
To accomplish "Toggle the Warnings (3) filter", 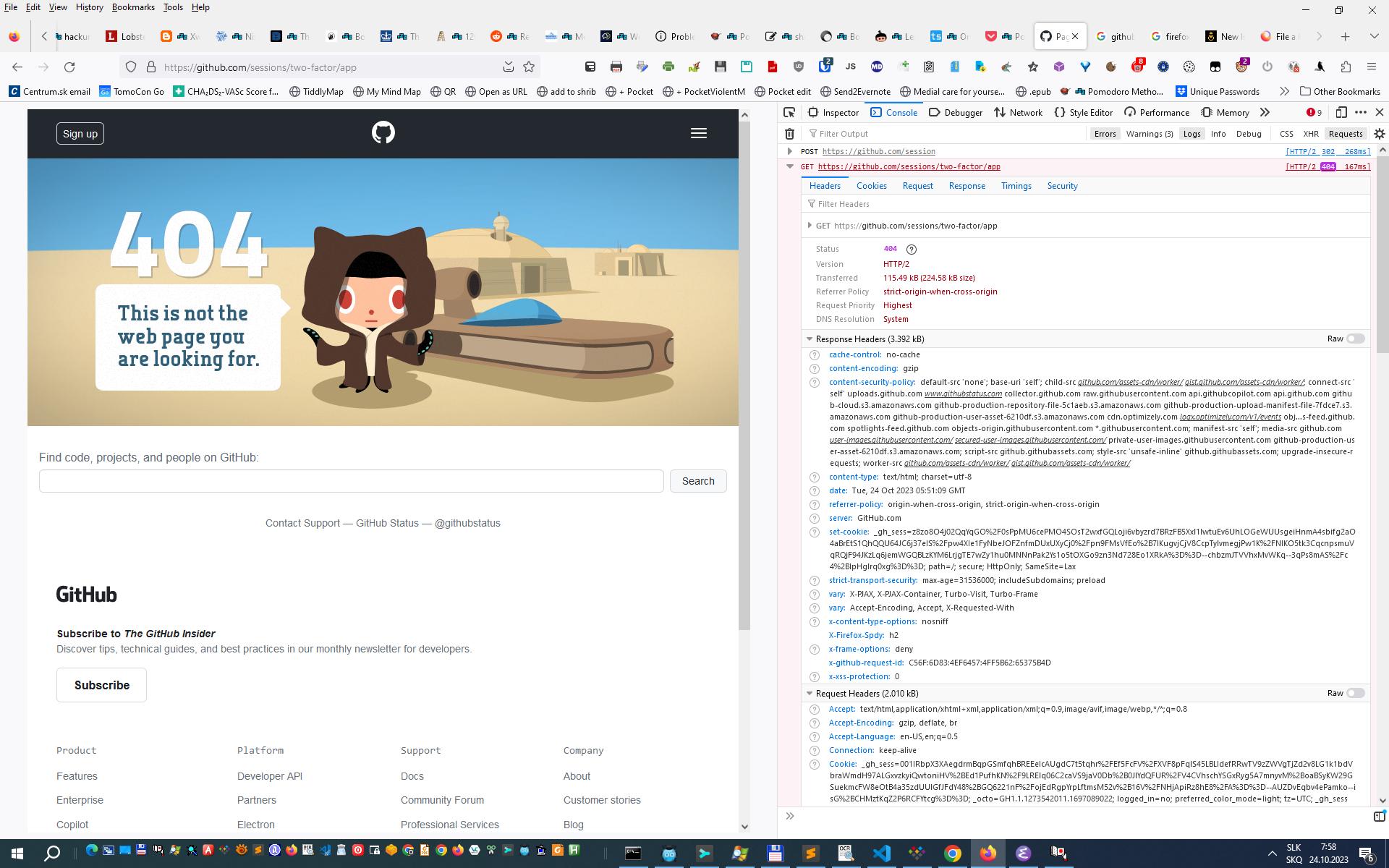I will pos(1150,134).
